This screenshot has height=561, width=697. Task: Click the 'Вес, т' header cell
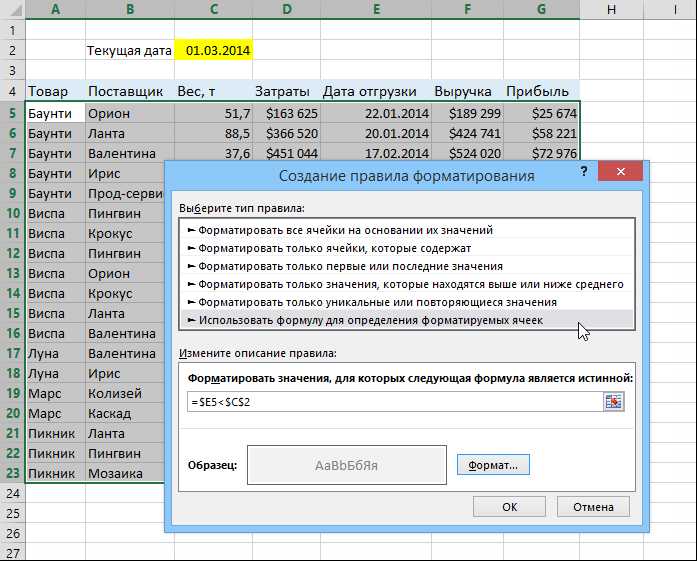[x=213, y=91]
